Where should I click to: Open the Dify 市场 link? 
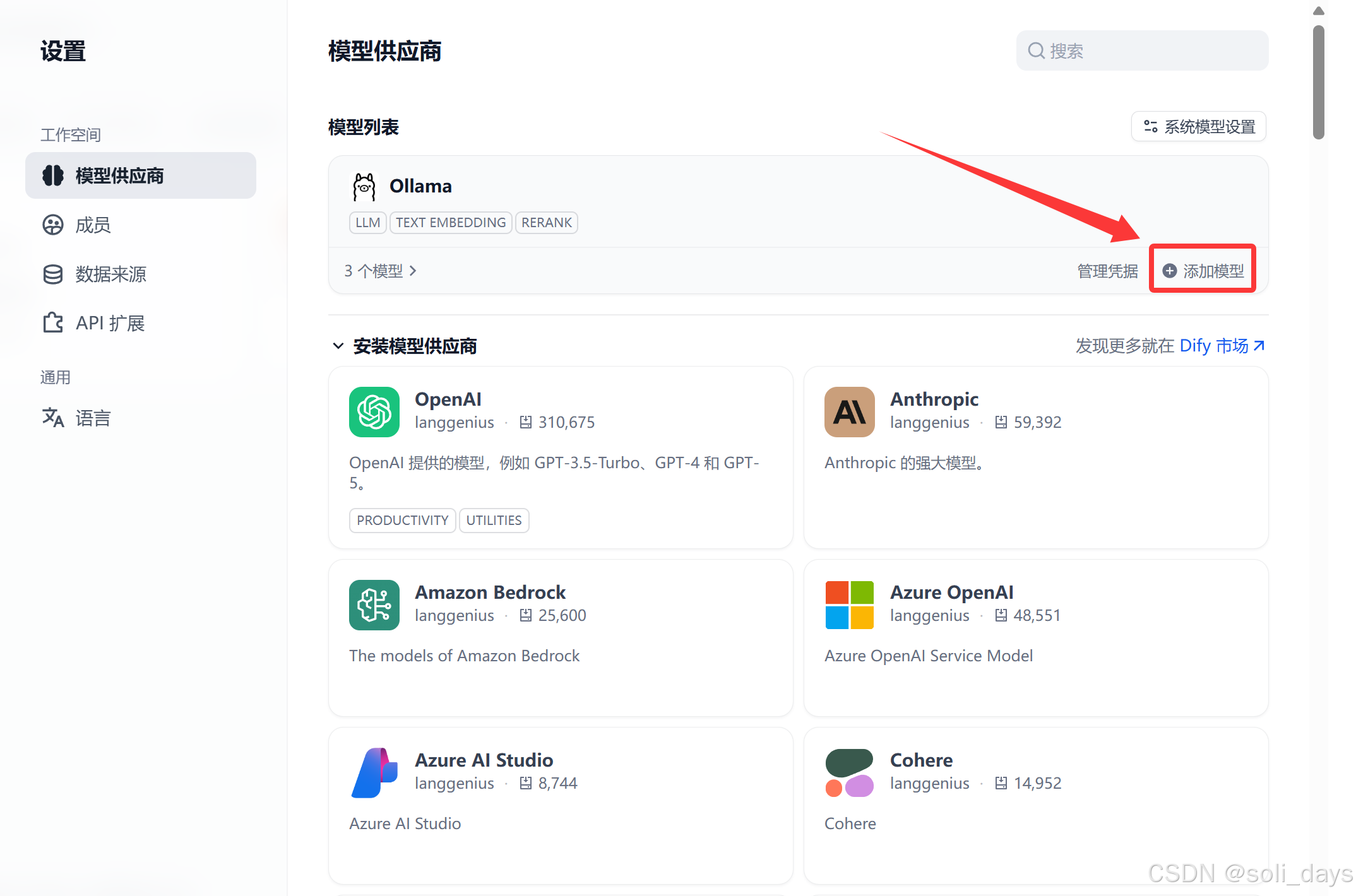coord(1222,345)
